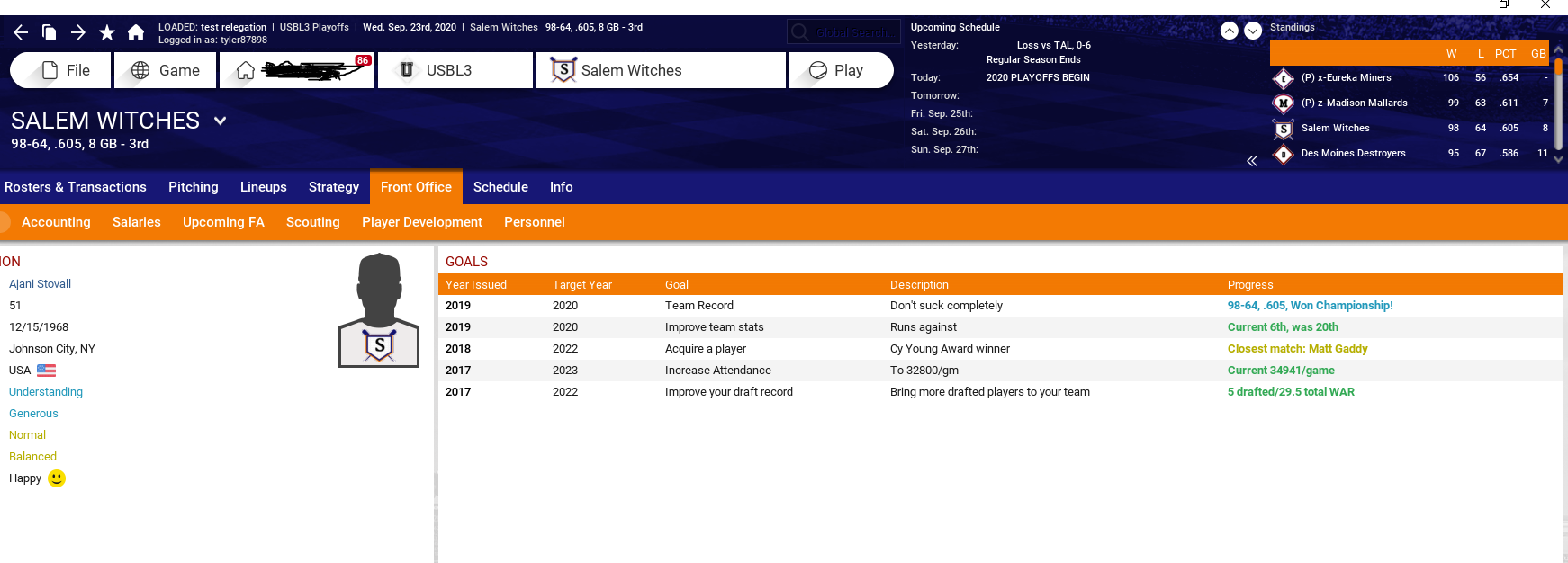Open the Player Development subtab
Viewport: 1568px width, 563px height.
click(x=422, y=222)
